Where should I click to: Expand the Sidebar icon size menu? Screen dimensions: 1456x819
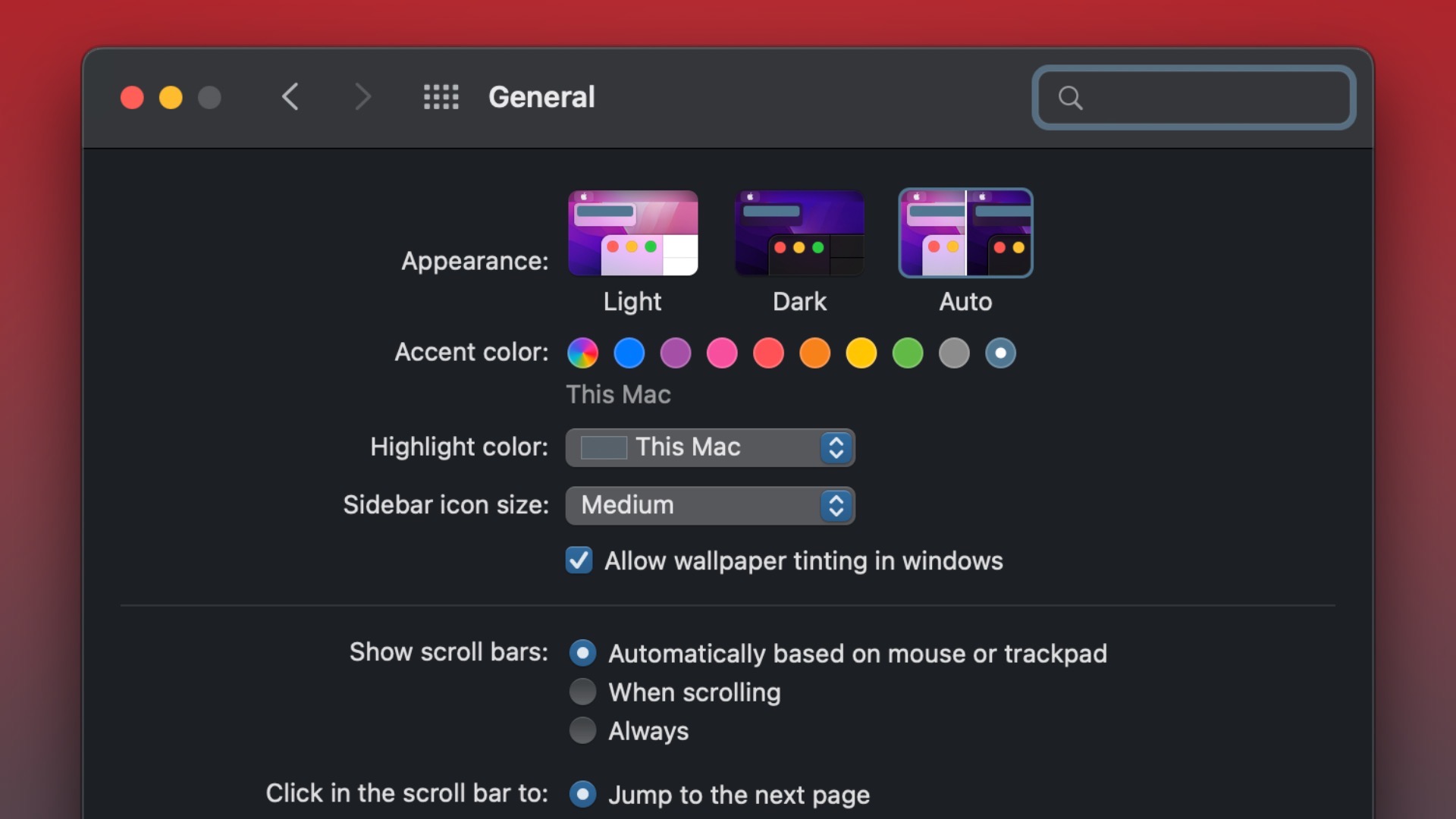(711, 505)
